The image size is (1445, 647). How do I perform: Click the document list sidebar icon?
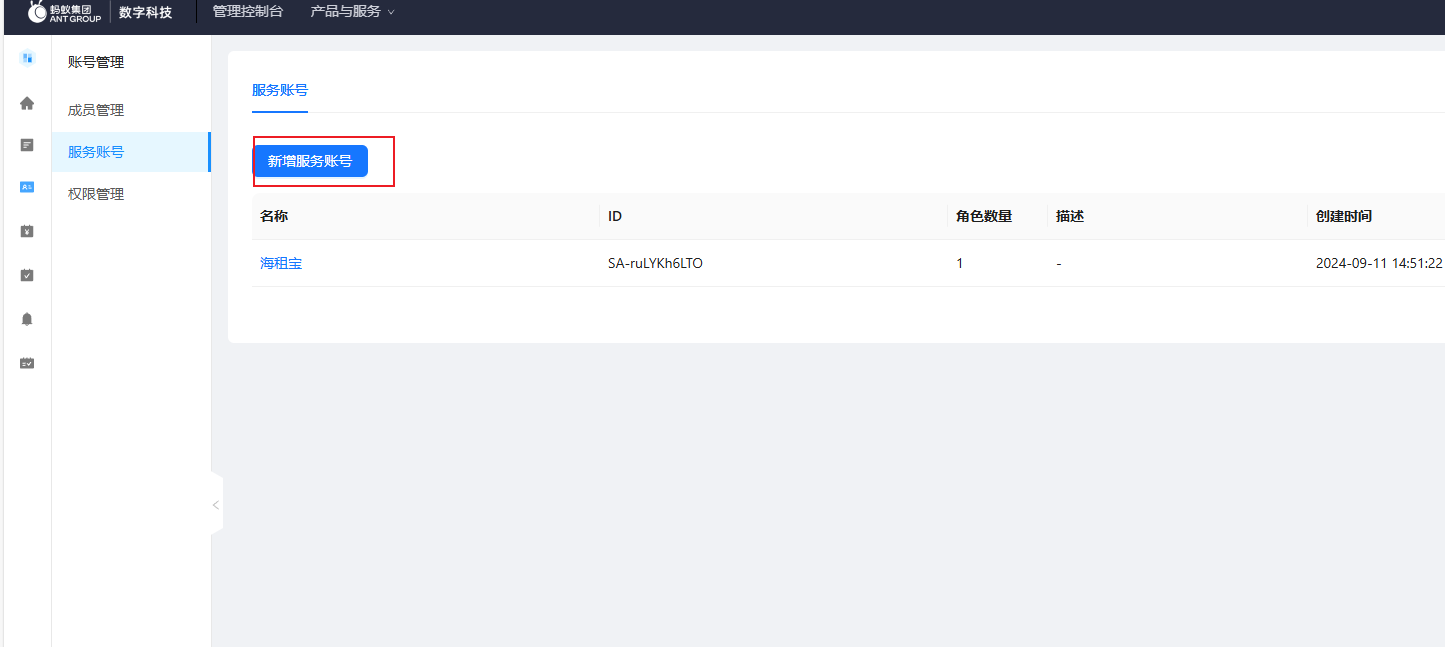click(27, 145)
